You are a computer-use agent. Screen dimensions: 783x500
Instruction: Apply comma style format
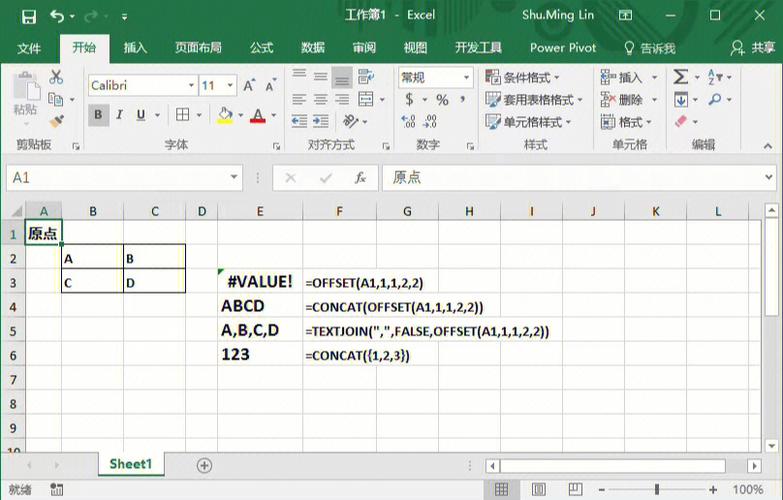463,99
